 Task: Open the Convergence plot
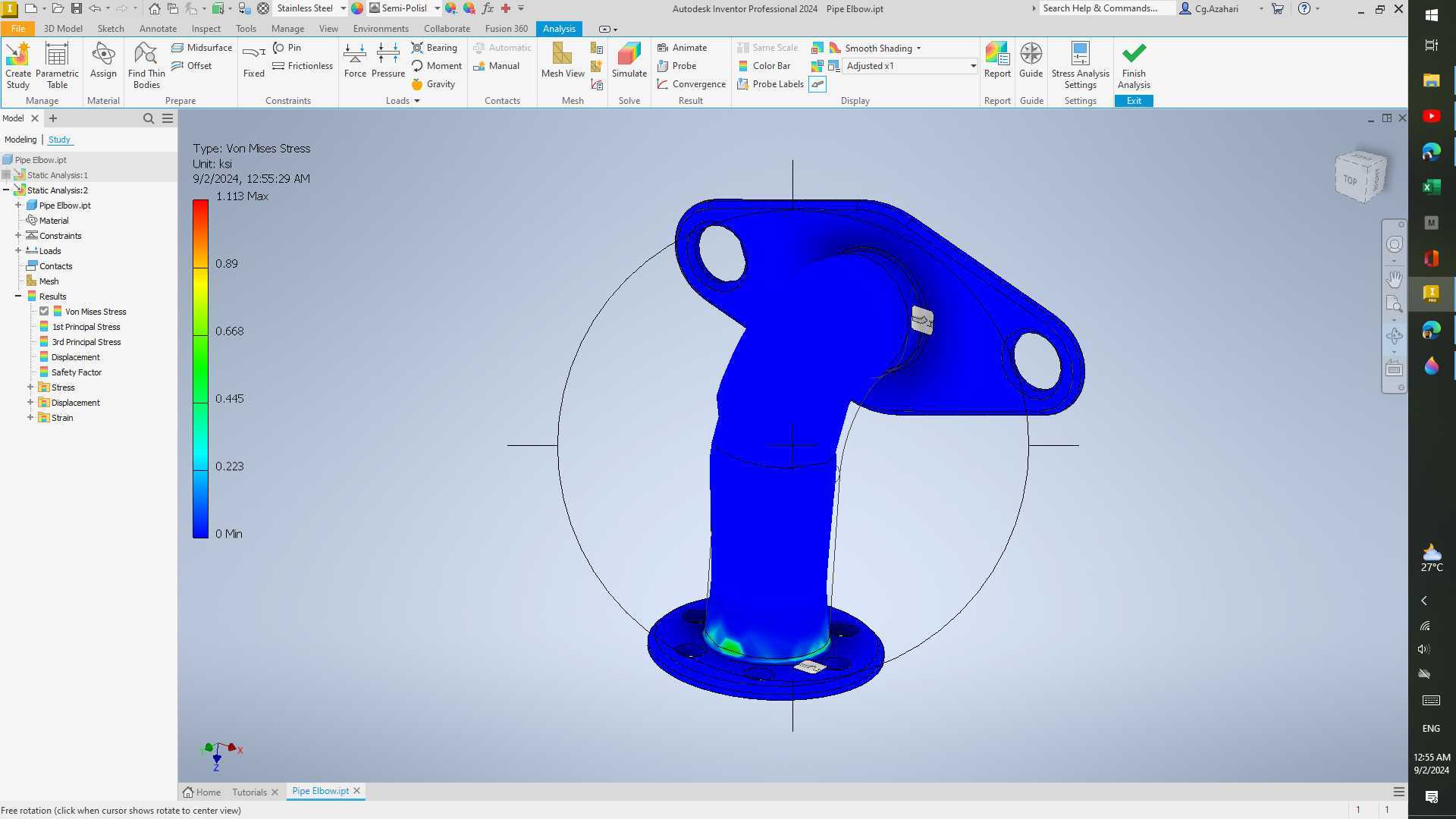pyautogui.click(x=691, y=83)
